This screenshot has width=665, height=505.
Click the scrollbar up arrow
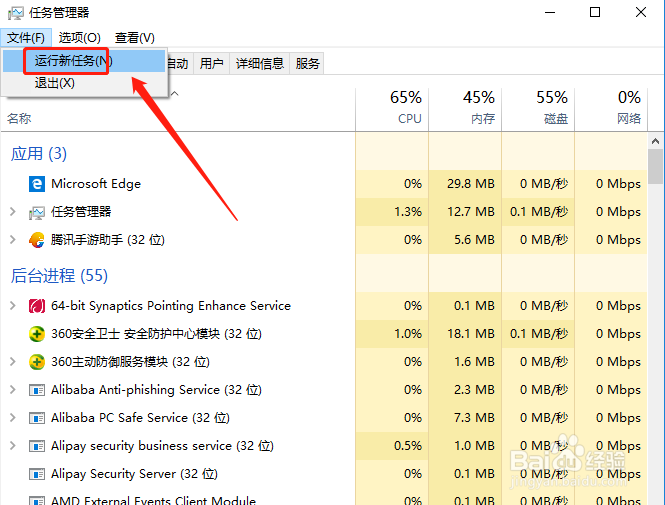656,141
